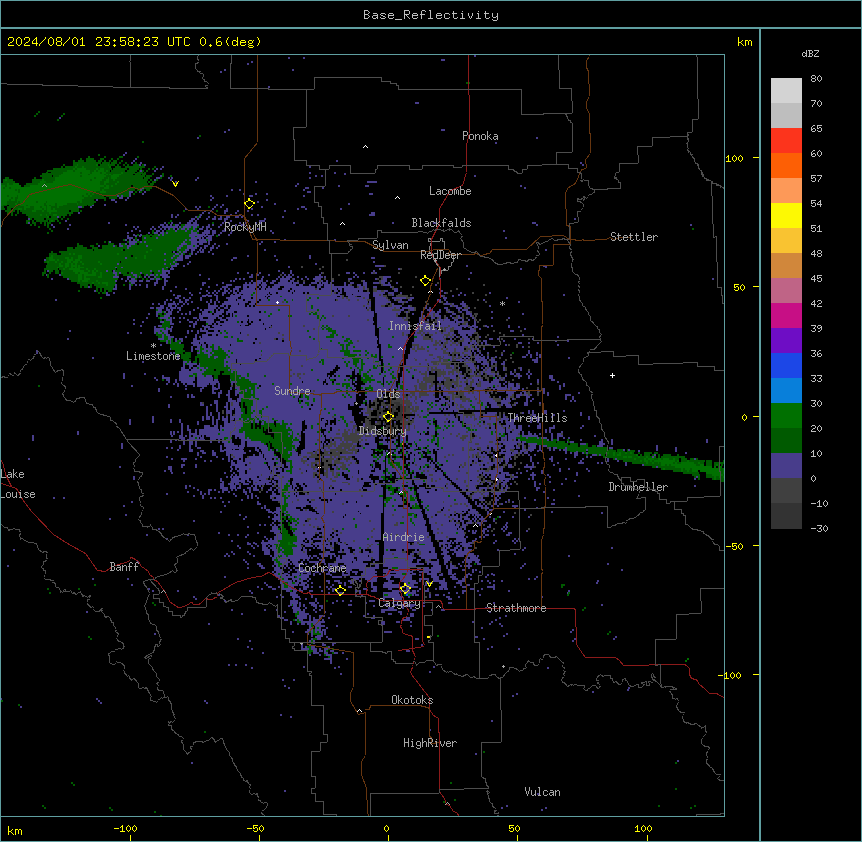Click the large green echo northwest of RockyMH

pos(77,190)
